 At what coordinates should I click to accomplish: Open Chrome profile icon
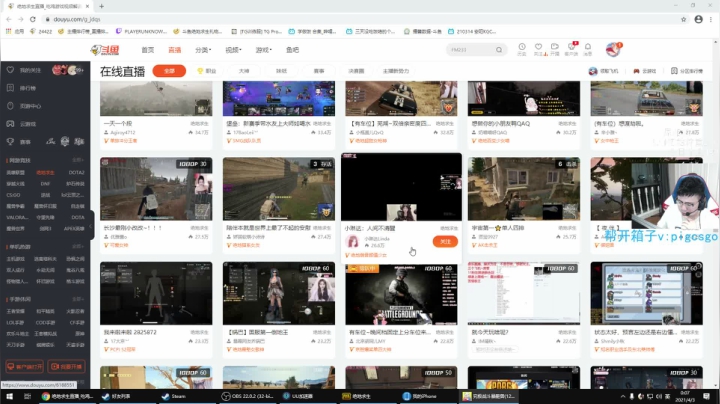point(698,19)
